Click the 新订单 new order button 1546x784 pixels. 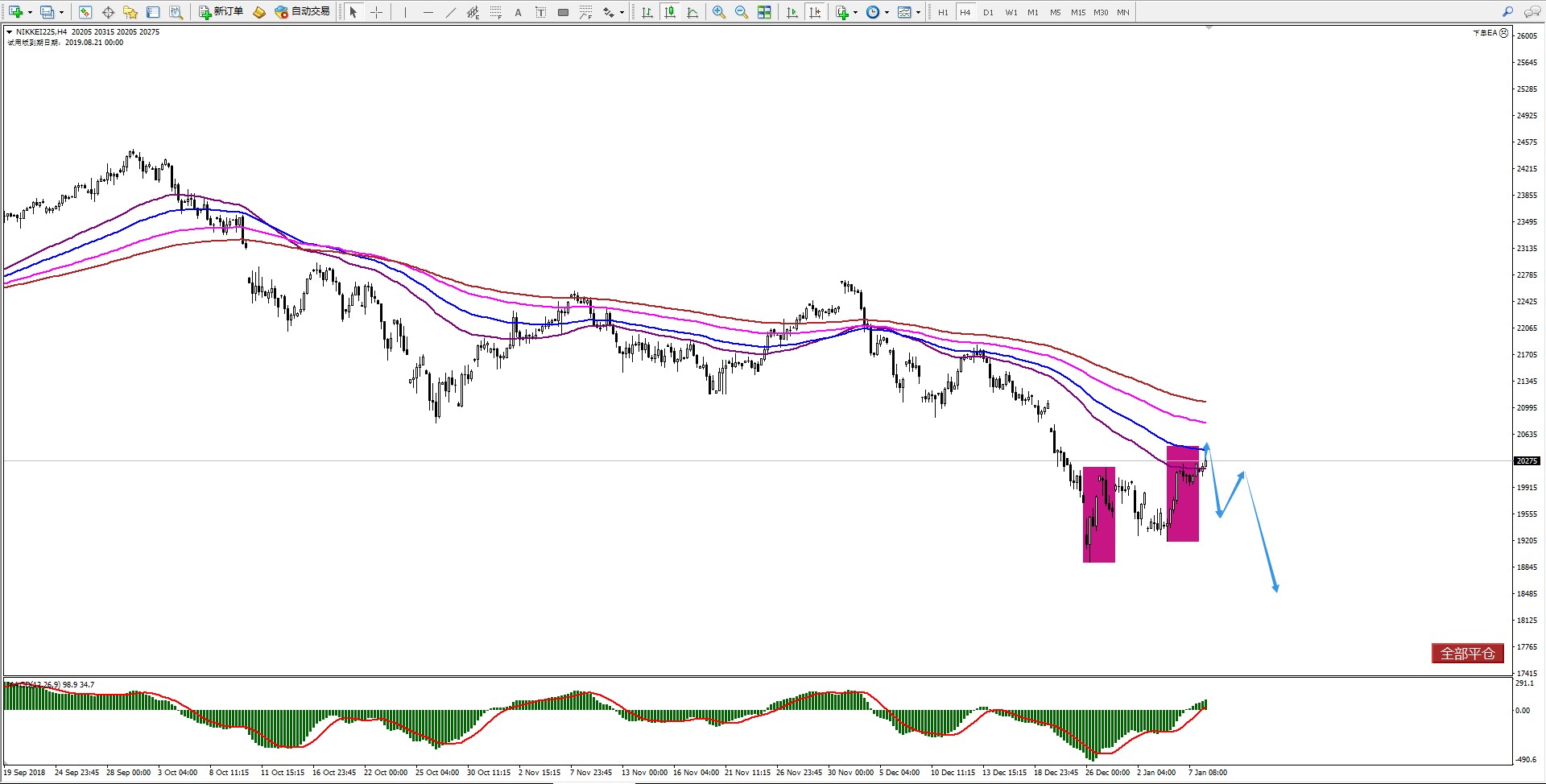221,12
